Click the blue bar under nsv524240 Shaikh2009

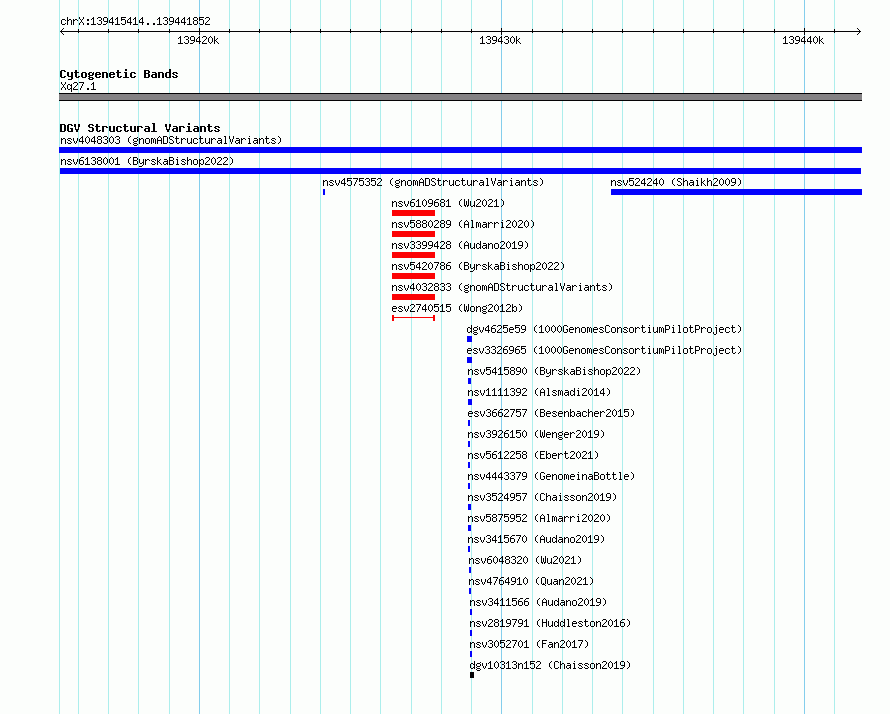pyautogui.click(x=736, y=192)
